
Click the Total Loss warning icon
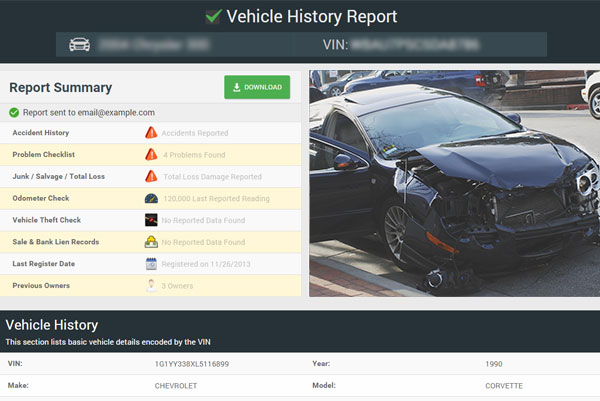[x=151, y=176]
